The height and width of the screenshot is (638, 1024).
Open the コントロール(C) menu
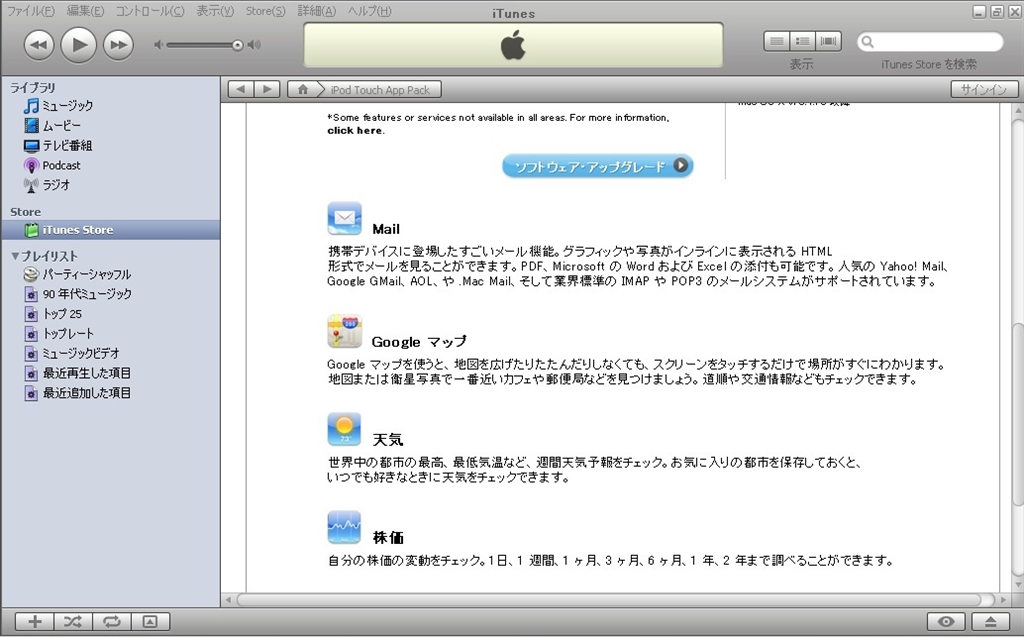tap(150, 10)
